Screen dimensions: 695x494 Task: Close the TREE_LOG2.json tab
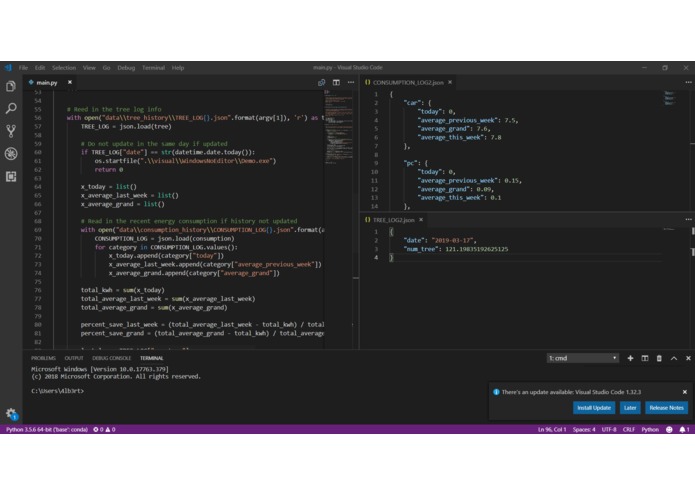(421, 220)
